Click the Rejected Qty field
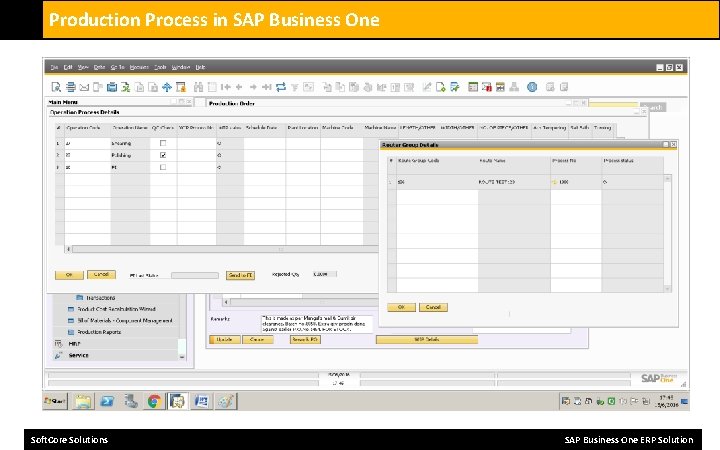 click(325, 274)
